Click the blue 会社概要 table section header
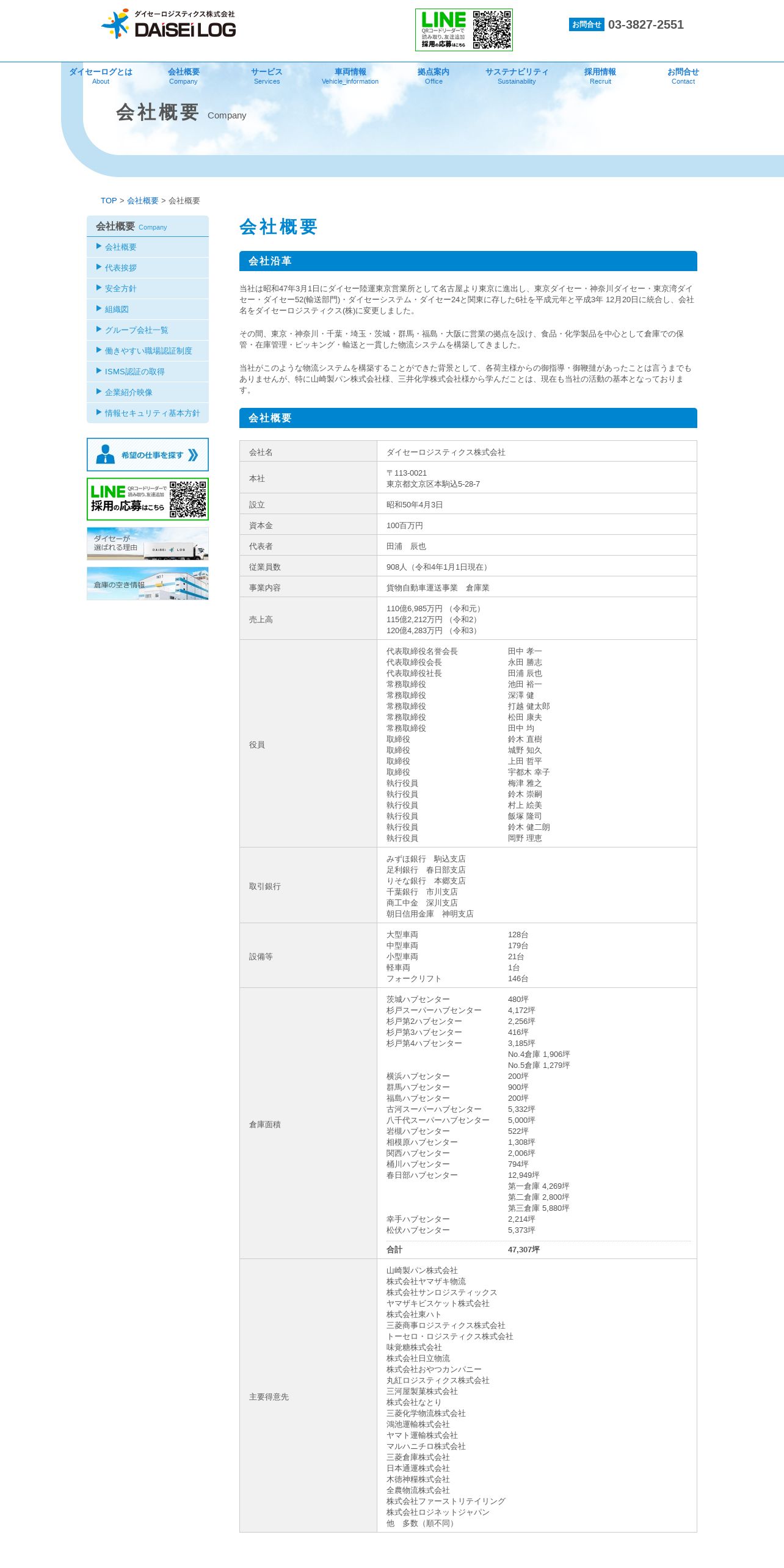The height and width of the screenshot is (1568, 784). (468, 418)
